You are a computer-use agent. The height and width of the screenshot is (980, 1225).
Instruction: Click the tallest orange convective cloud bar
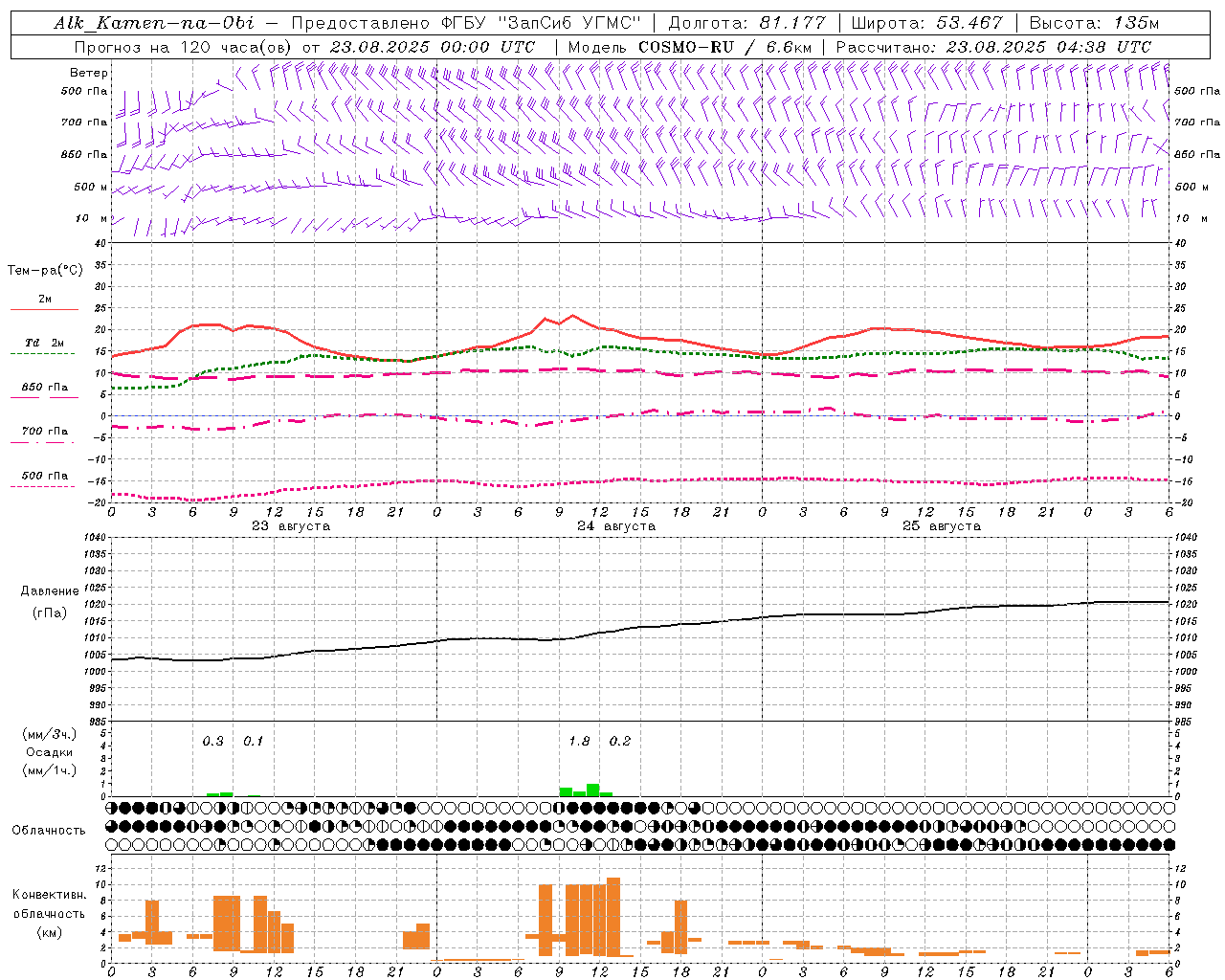613,916
